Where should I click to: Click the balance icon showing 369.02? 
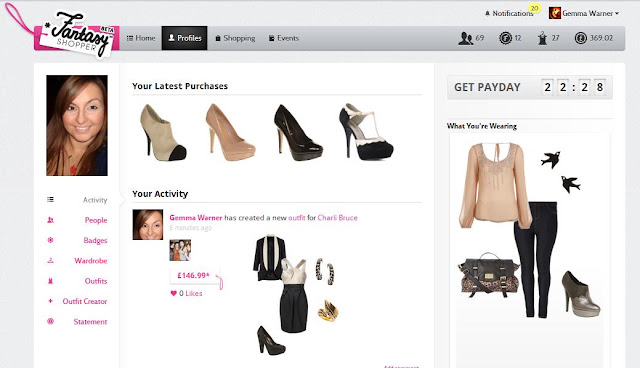click(x=580, y=38)
